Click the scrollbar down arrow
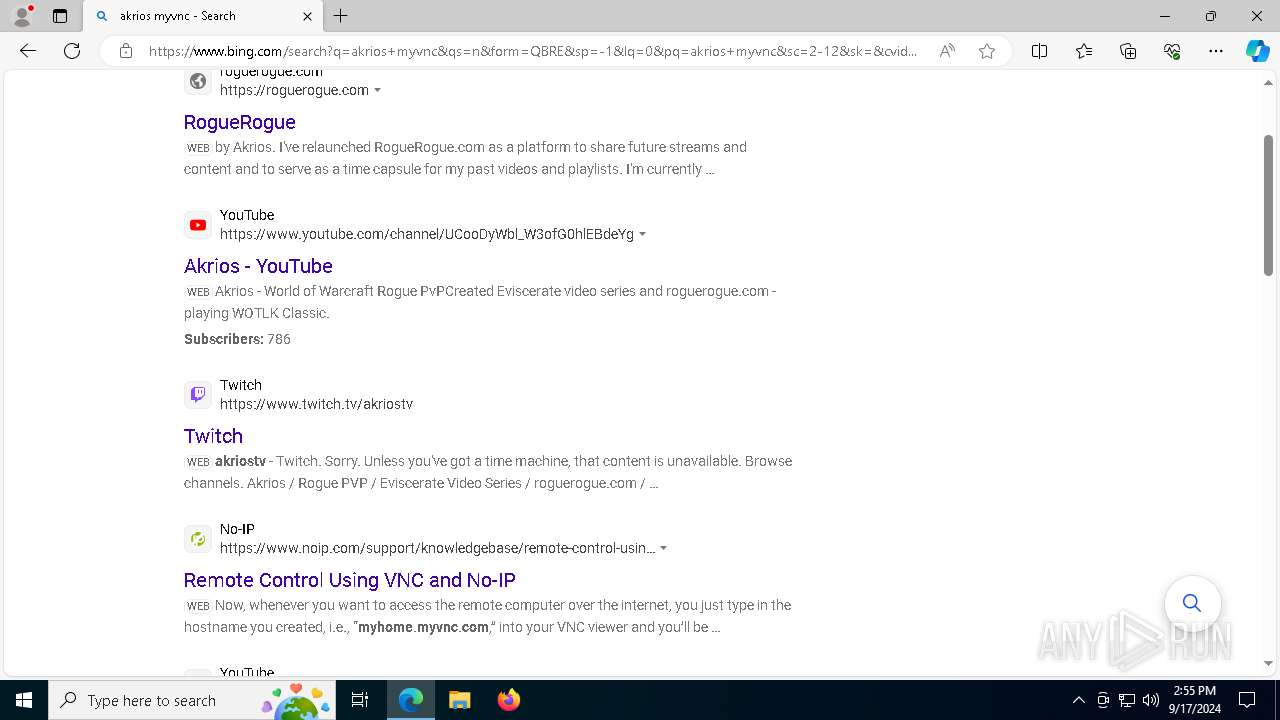 coord(1268,663)
